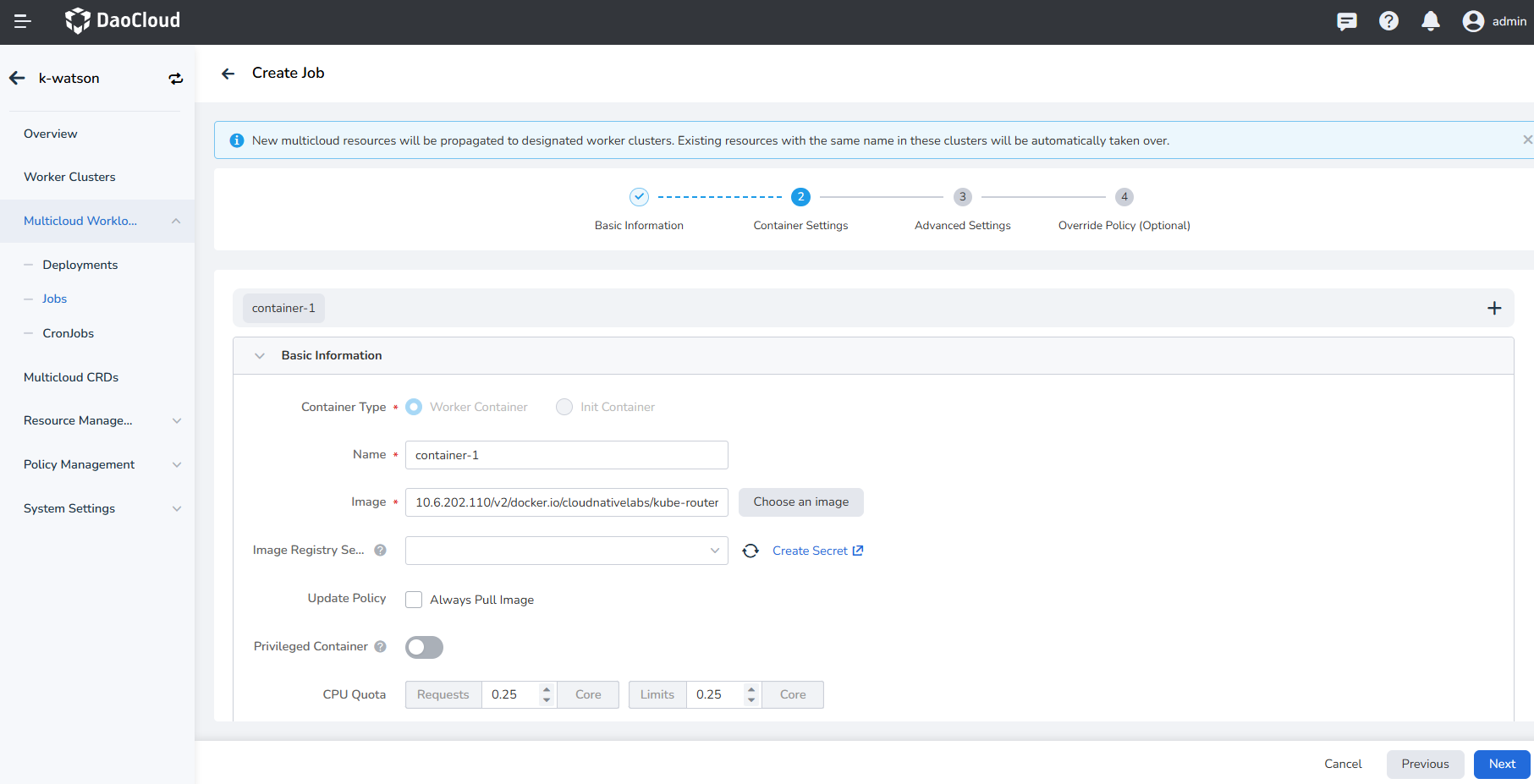Image resolution: width=1534 pixels, height=784 pixels.
Task: Open the Create Secret link
Action: [816, 551]
